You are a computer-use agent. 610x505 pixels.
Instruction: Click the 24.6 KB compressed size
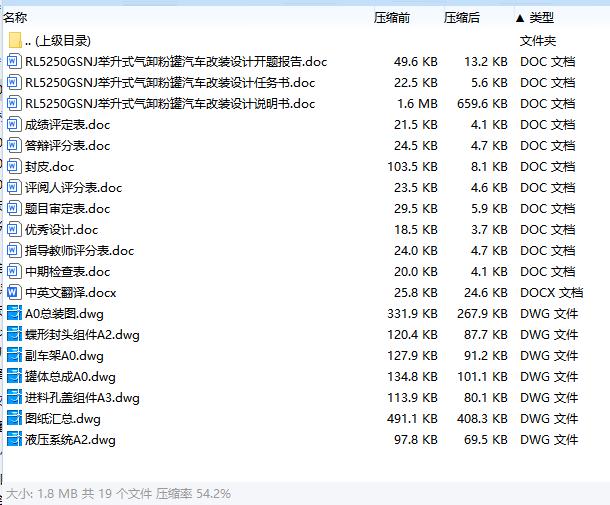(486, 293)
